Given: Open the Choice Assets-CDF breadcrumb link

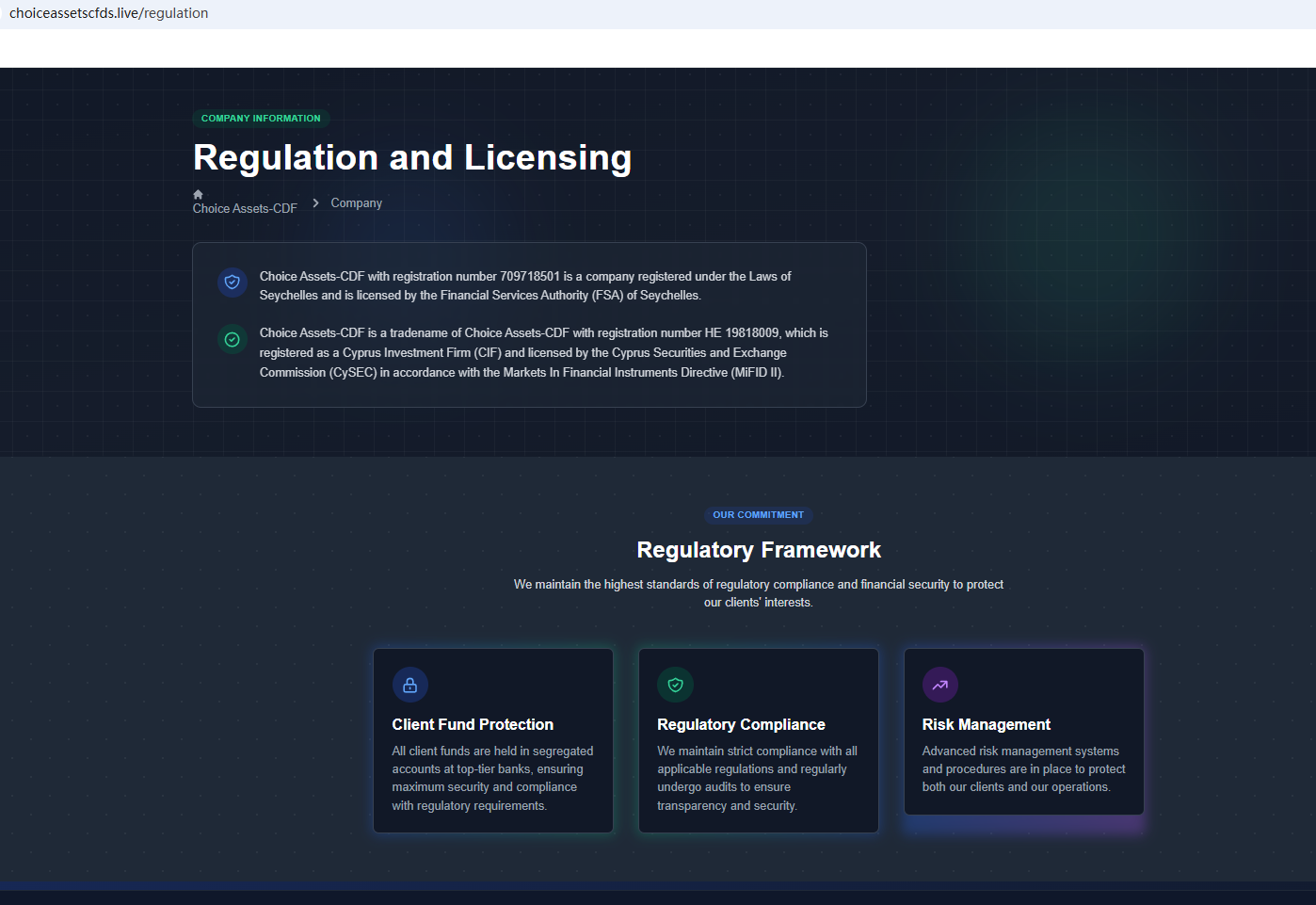Looking at the screenshot, I should pyautogui.click(x=245, y=208).
